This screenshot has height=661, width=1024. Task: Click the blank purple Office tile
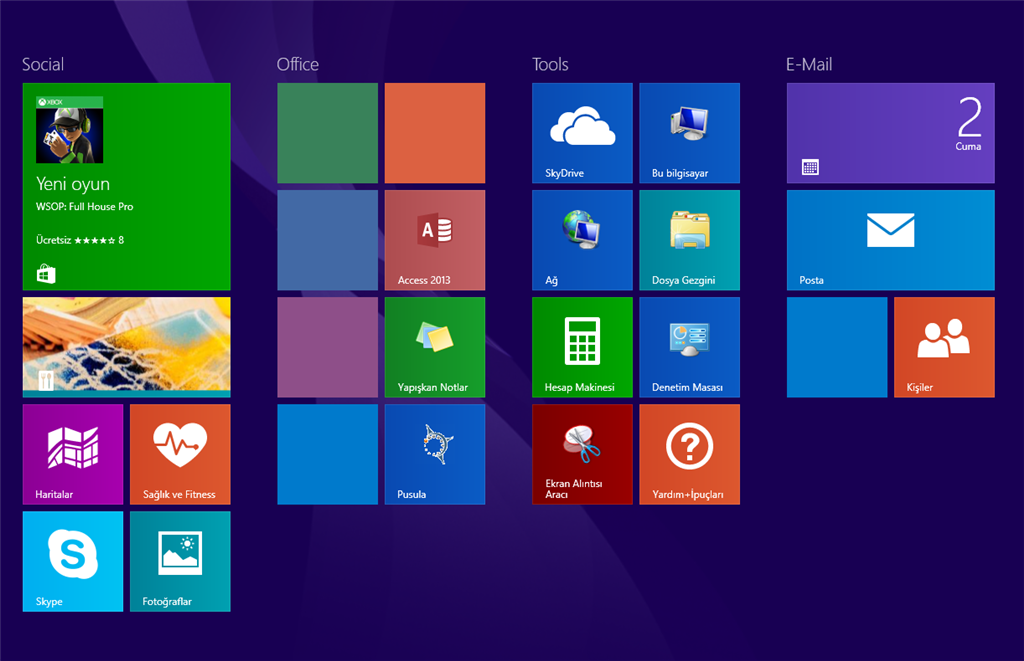(x=327, y=347)
